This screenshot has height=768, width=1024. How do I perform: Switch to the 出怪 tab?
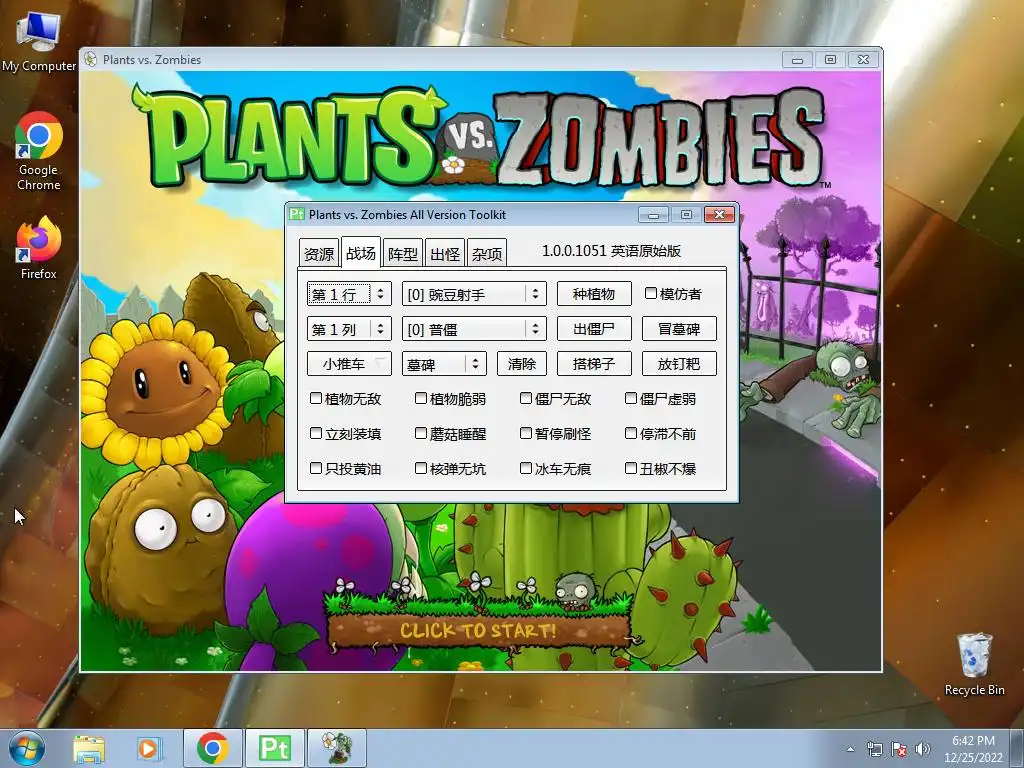445,253
